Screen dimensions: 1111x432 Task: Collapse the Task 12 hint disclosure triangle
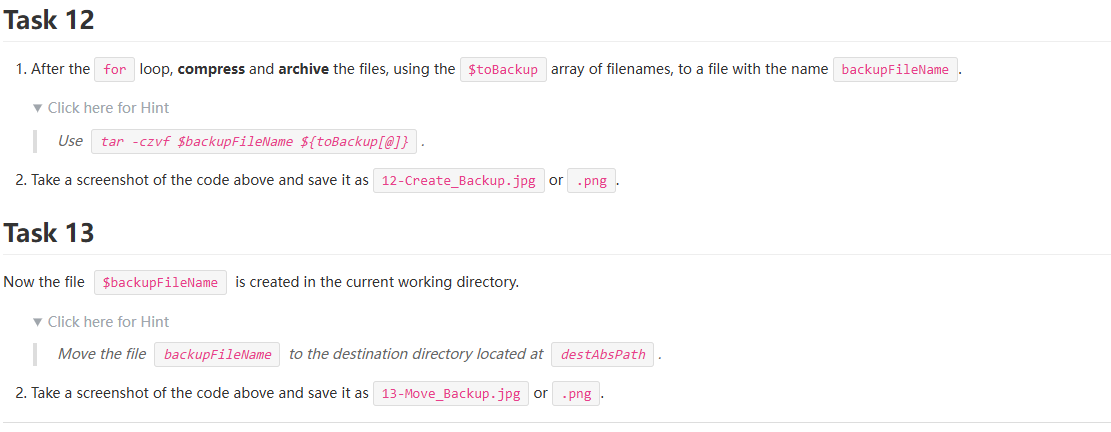click(38, 108)
